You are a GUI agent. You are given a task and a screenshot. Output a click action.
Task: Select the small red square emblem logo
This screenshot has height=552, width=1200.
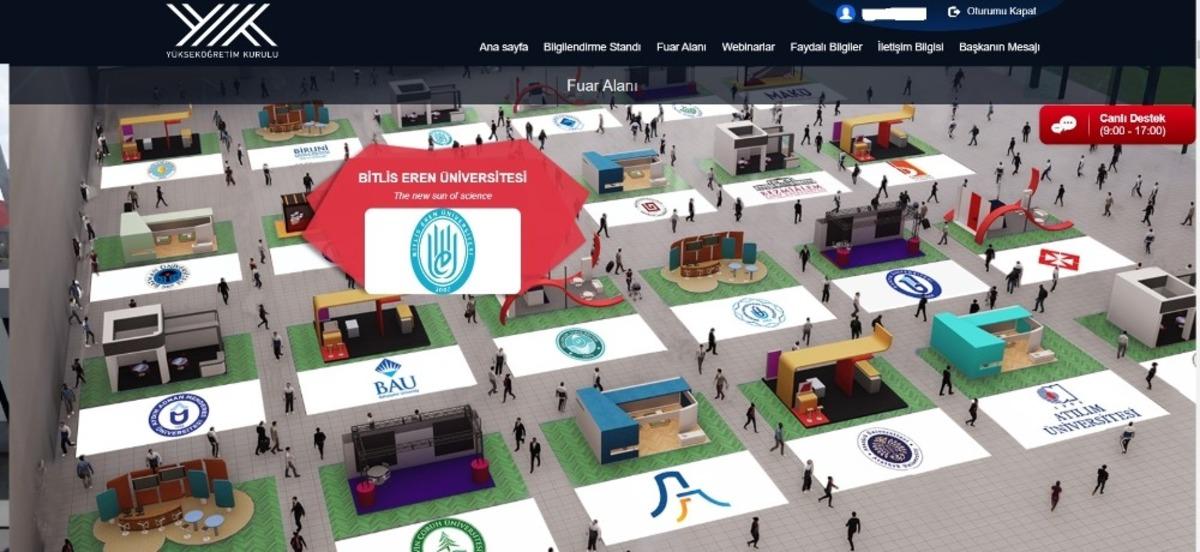coord(651,207)
